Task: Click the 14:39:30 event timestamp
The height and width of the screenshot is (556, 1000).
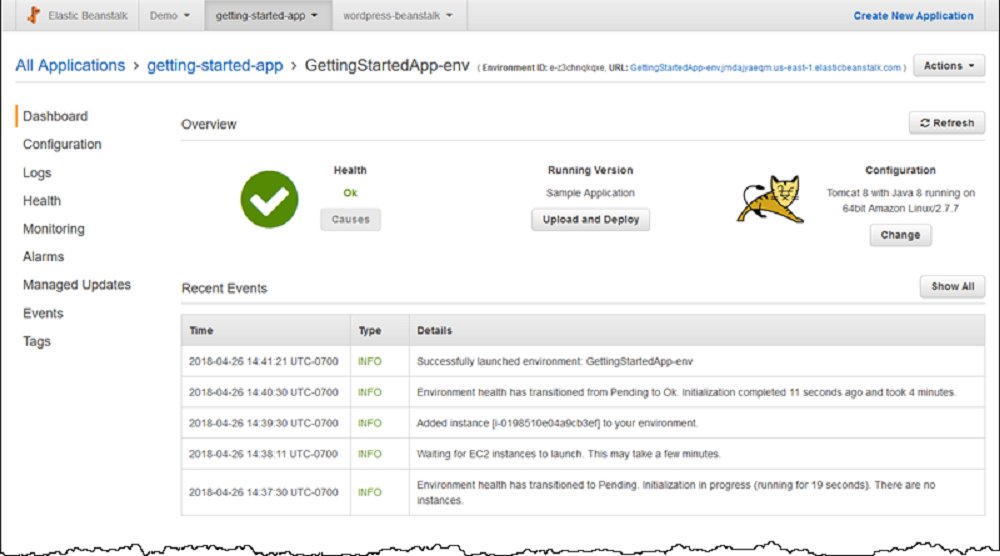Action: 263,423
